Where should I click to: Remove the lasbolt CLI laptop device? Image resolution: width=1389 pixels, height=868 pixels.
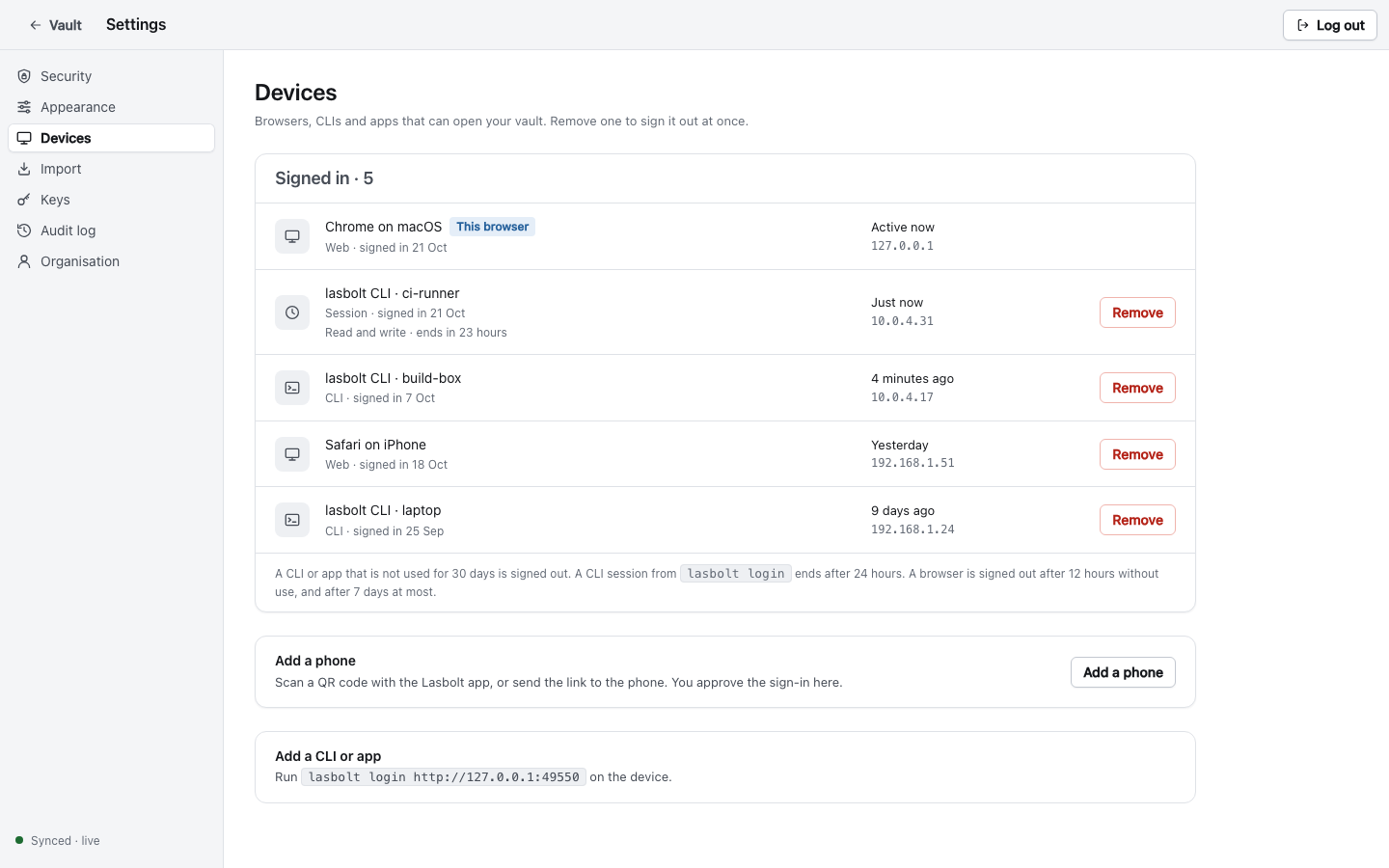point(1137,520)
